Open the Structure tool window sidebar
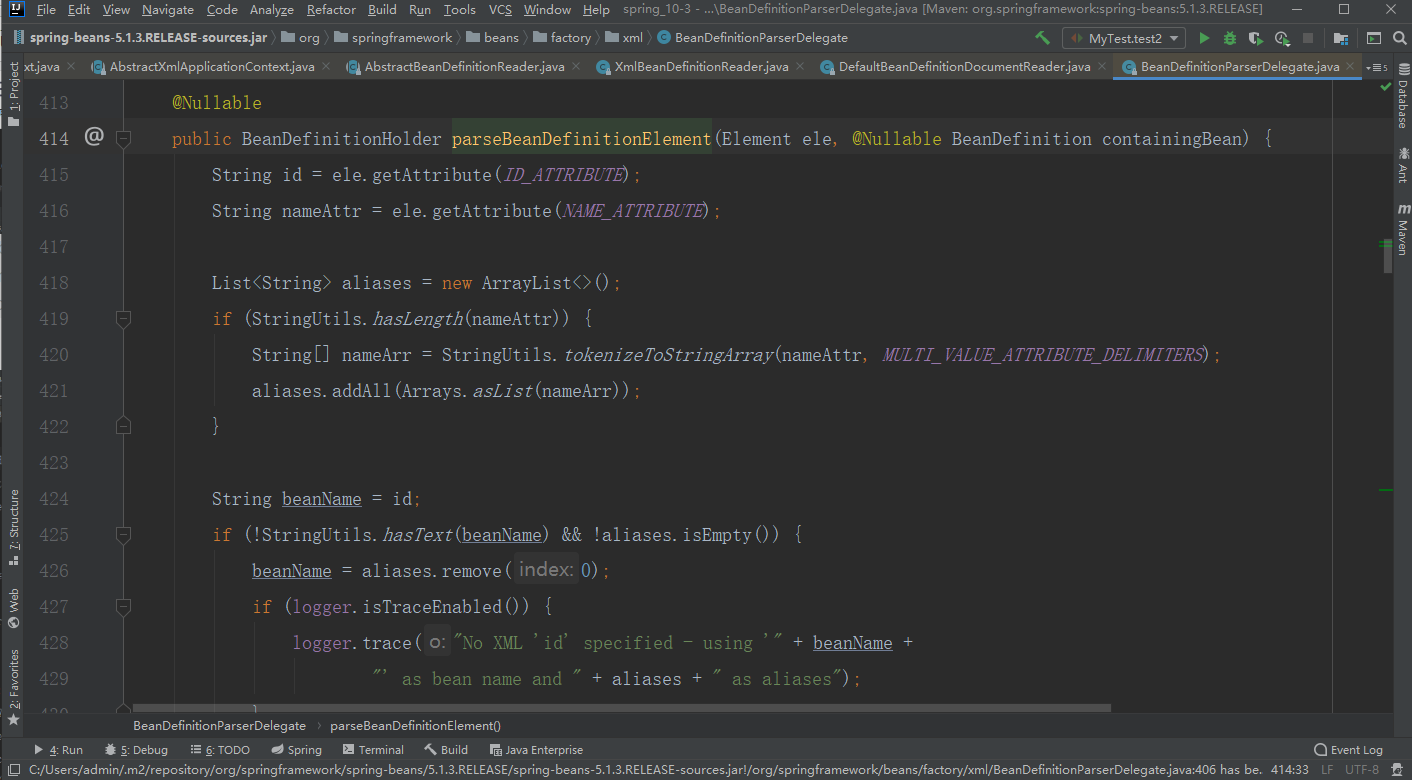The width and height of the screenshot is (1412, 780). (13, 528)
